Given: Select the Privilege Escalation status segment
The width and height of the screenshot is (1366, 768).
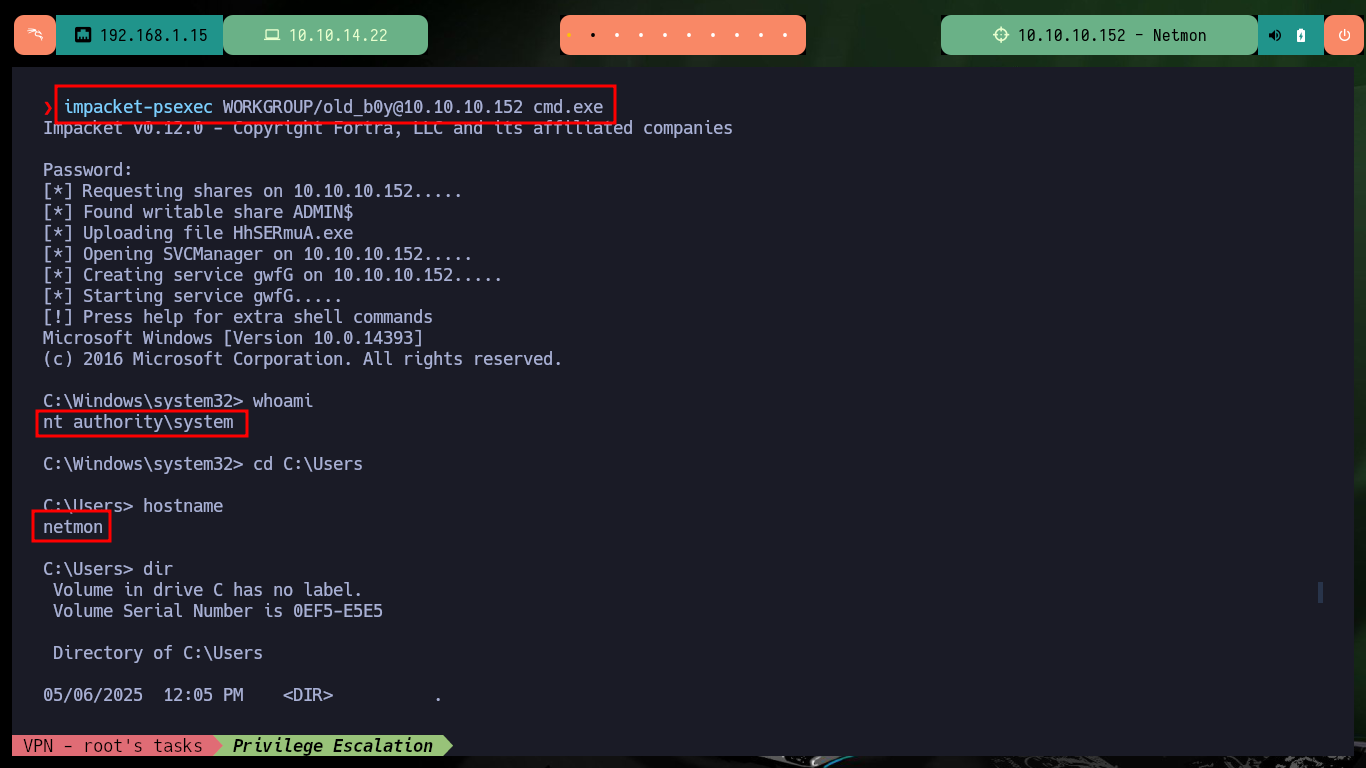Looking at the screenshot, I should point(333,745).
